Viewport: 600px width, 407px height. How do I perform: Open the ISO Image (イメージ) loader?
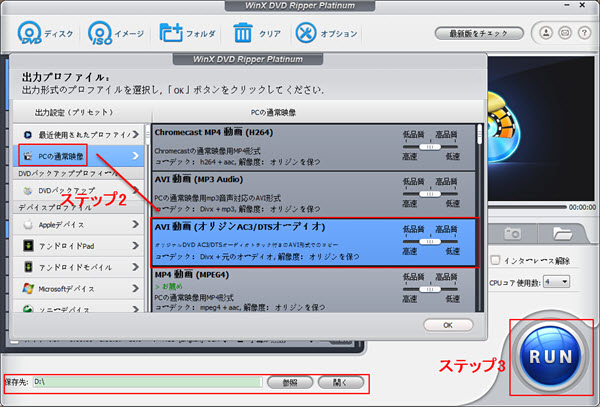100,33
